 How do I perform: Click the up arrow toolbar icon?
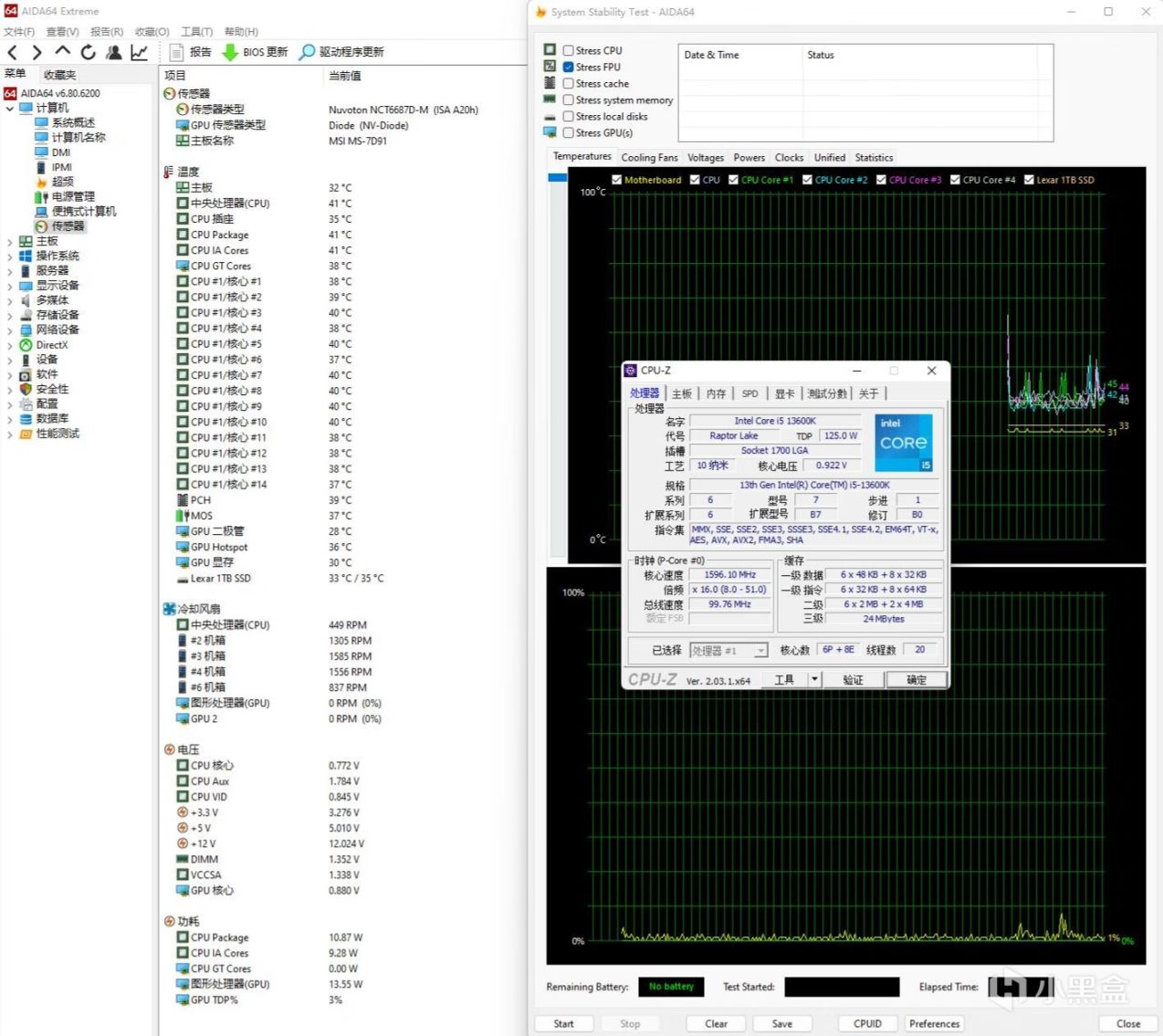[x=62, y=52]
